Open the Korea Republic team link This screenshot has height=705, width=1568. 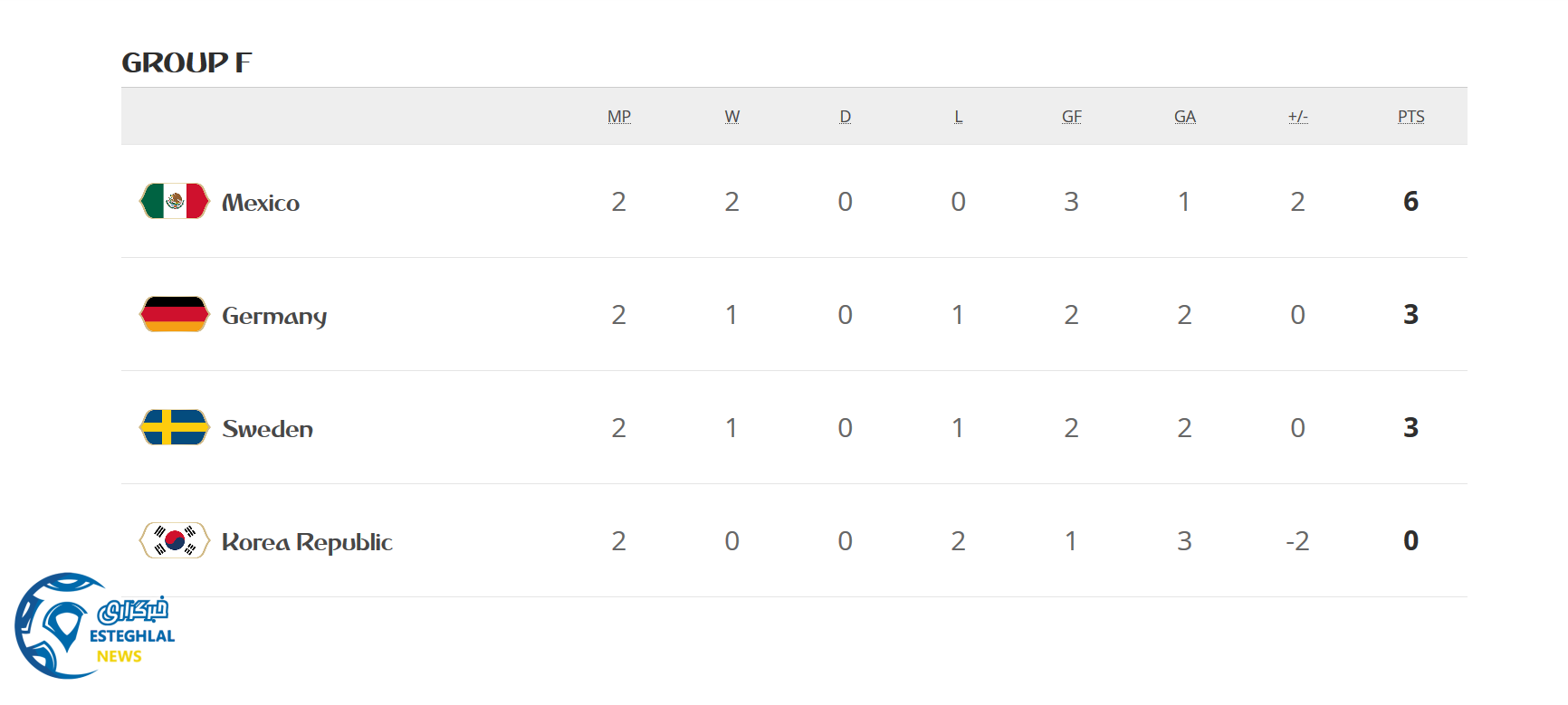pos(307,542)
